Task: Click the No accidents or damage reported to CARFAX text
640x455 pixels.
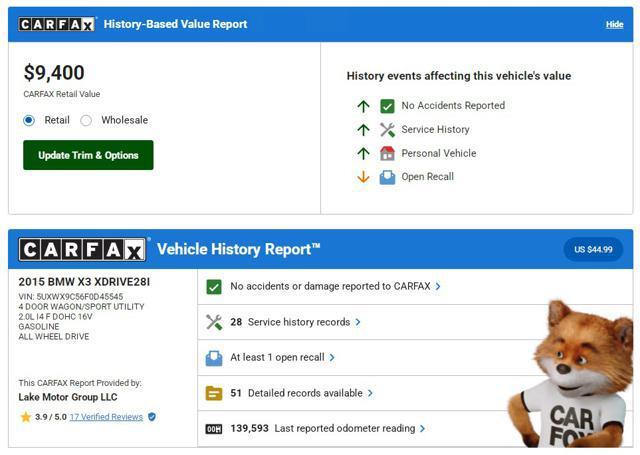Action: (x=330, y=286)
